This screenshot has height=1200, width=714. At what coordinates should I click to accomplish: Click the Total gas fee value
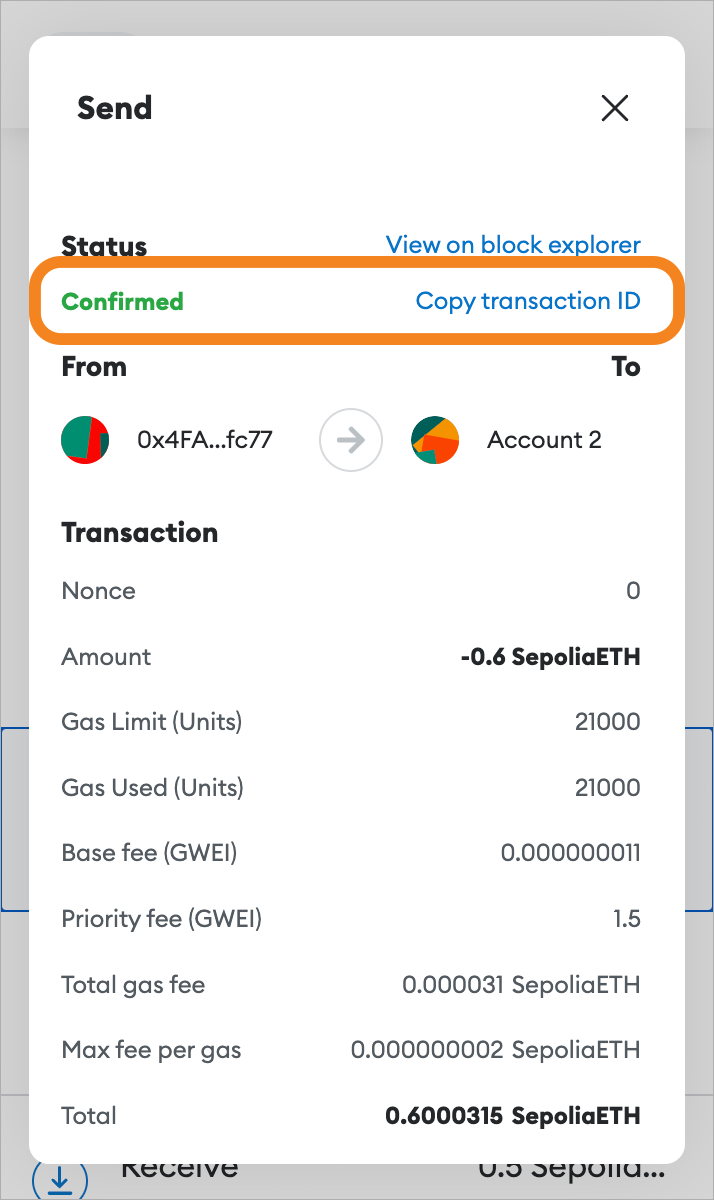521,985
